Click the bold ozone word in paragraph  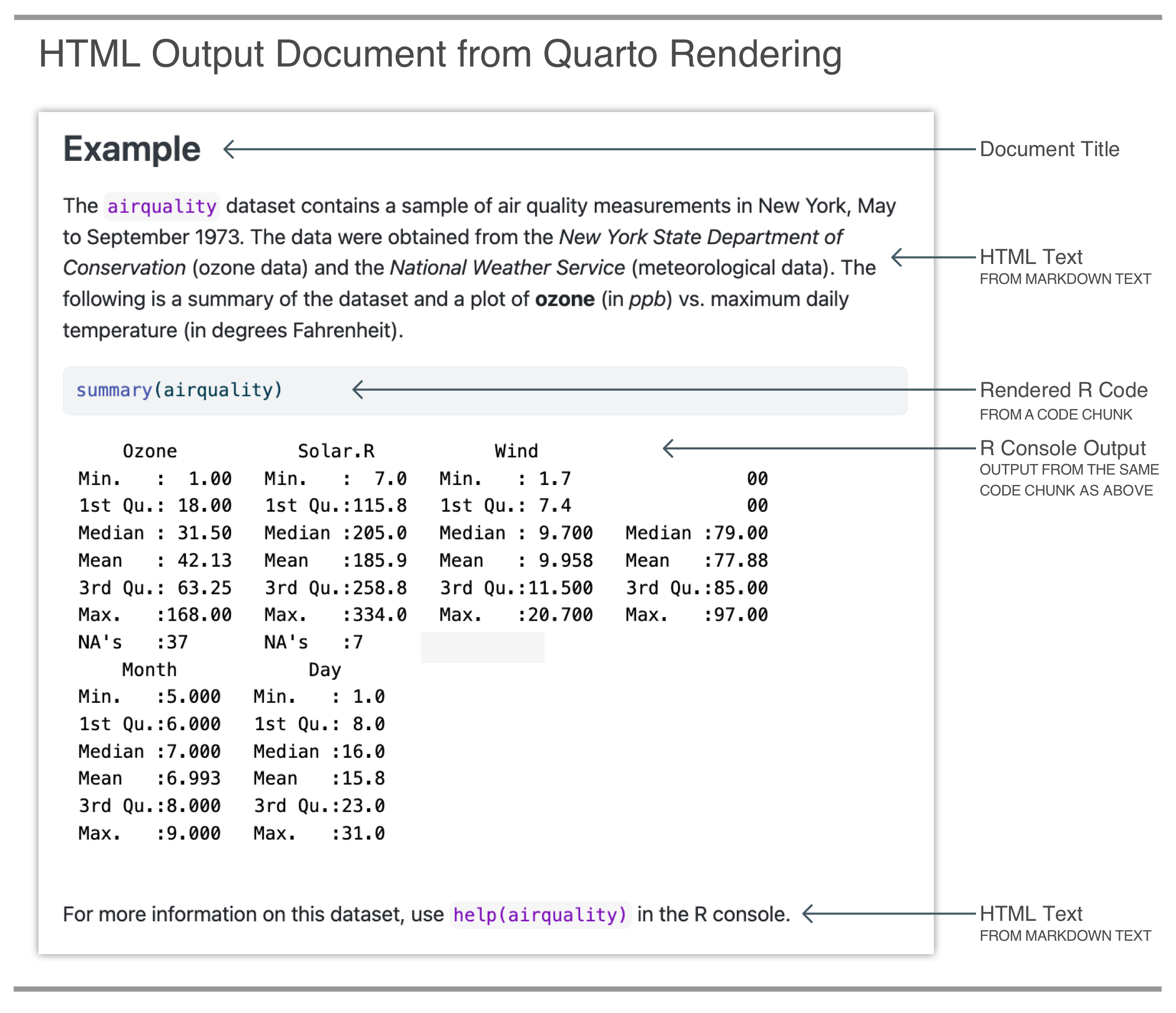pos(565,299)
